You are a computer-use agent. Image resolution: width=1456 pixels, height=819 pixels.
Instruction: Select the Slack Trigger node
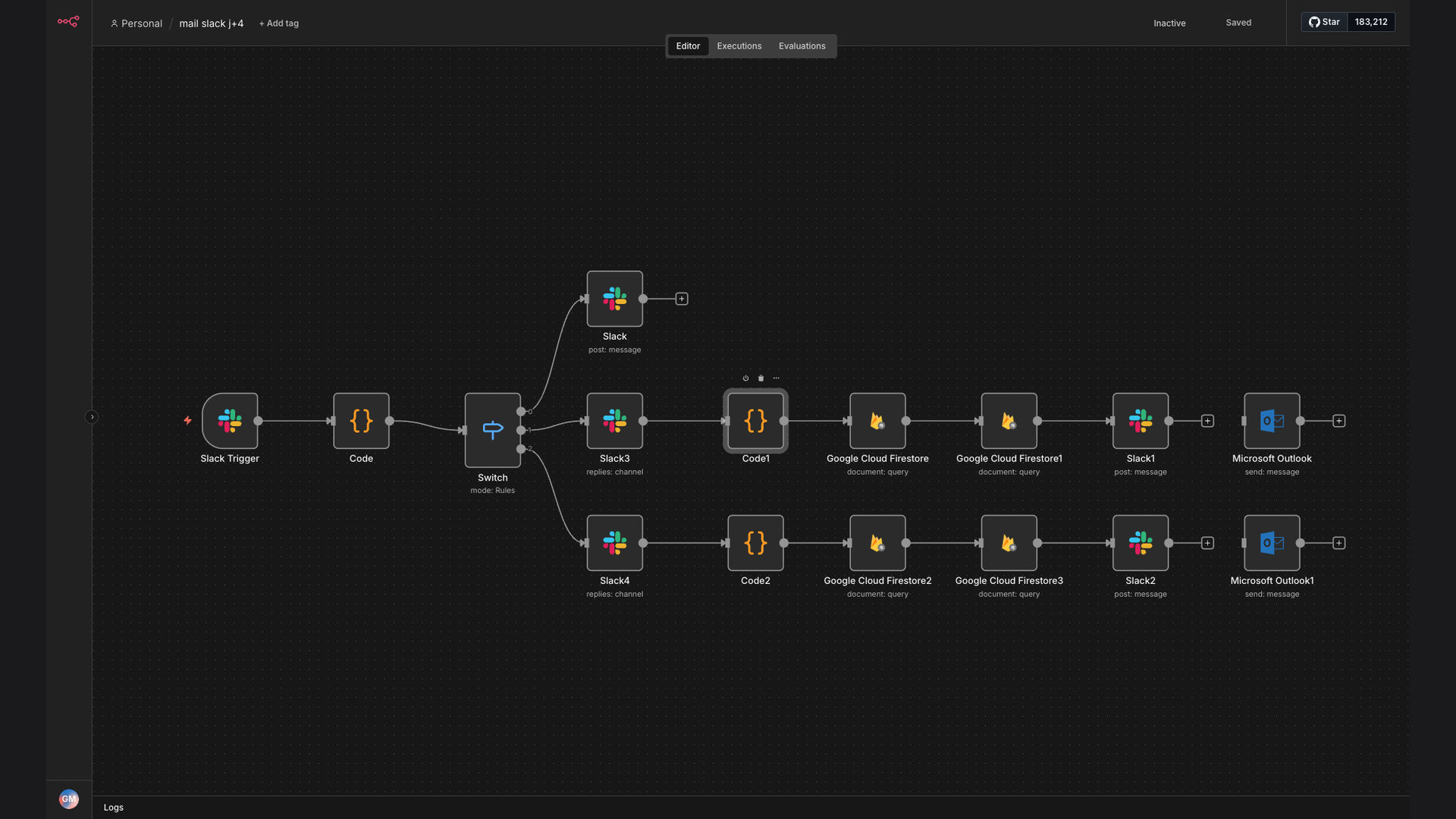pyautogui.click(x=230, y=421)
